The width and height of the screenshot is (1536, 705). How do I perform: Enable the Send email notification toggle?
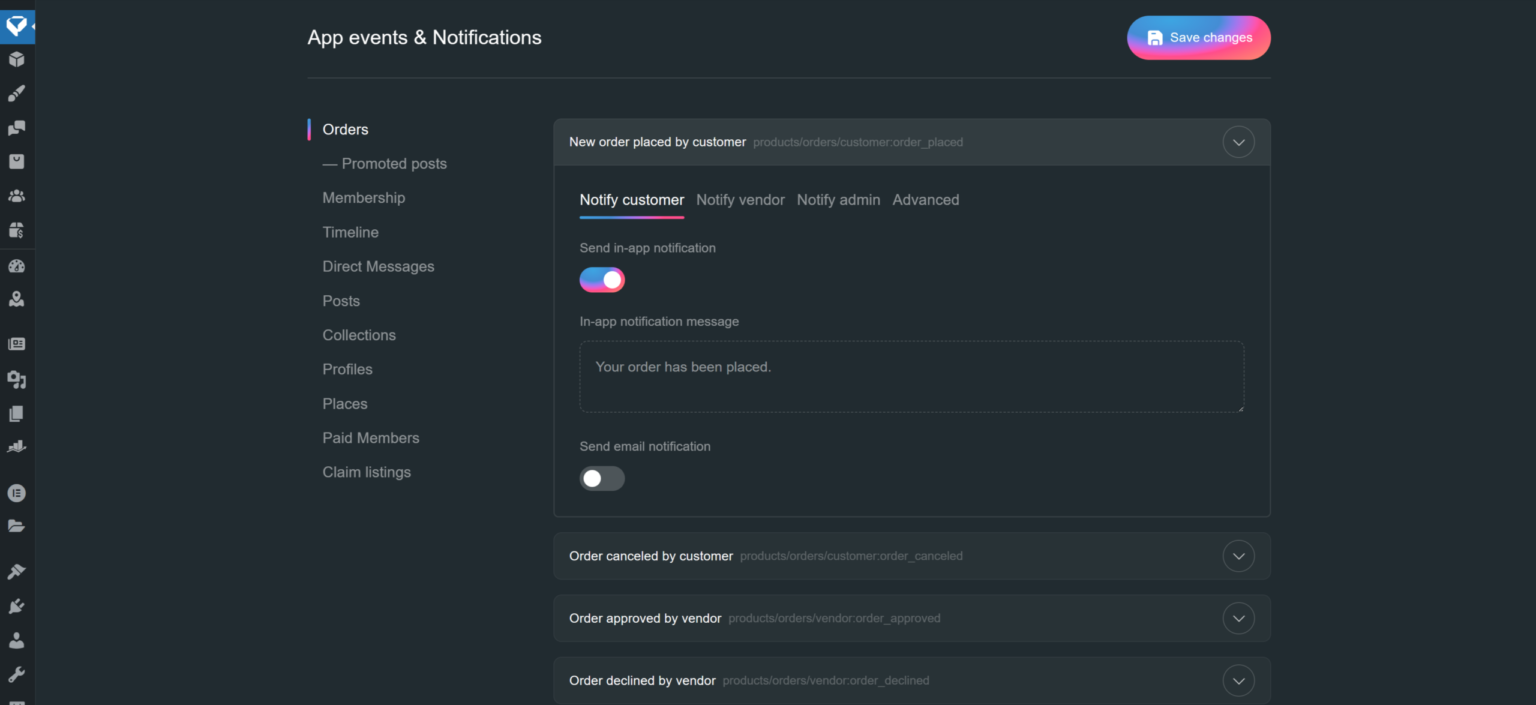[602, 479]
